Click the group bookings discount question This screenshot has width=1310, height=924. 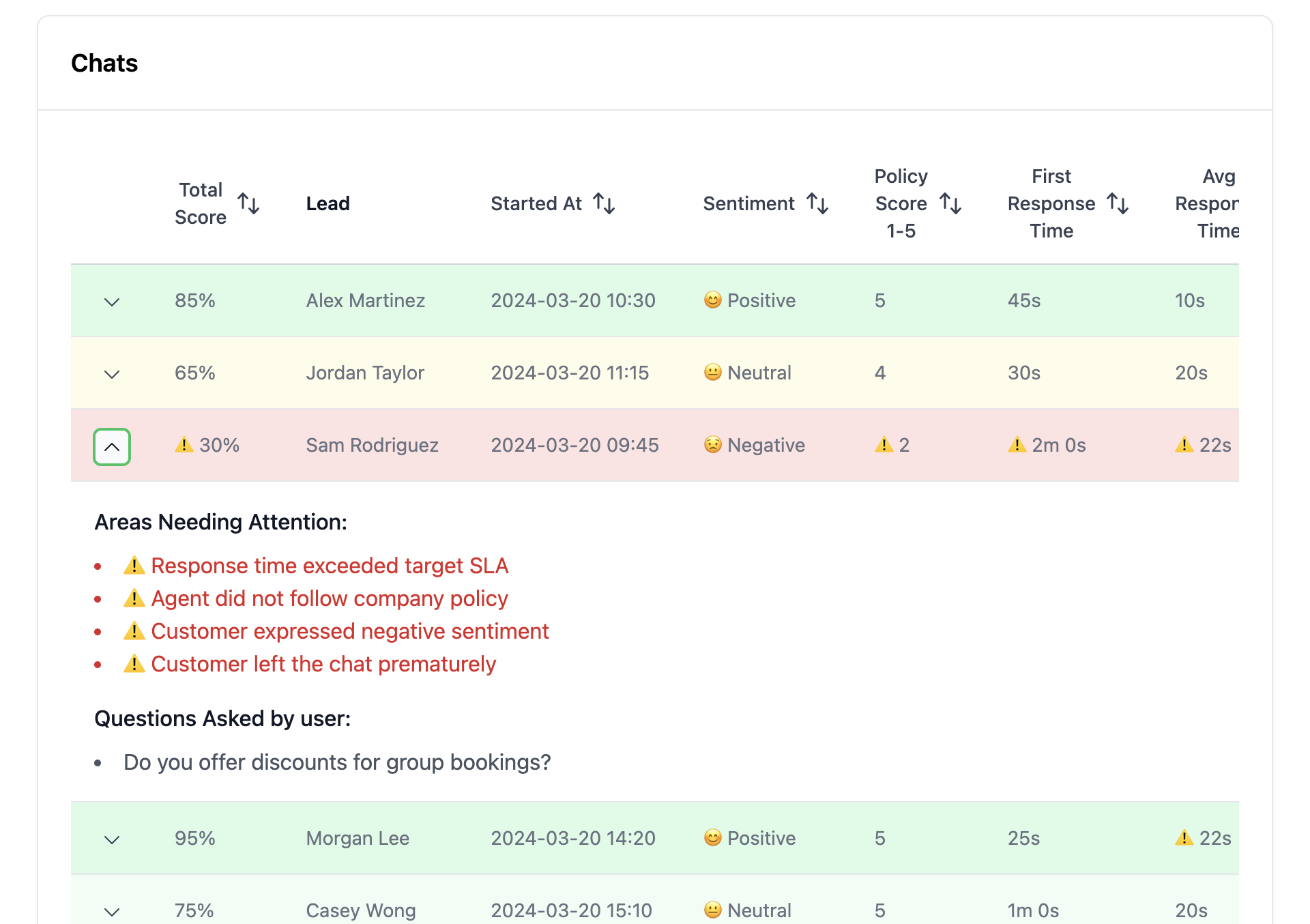(x=338, y=762)
